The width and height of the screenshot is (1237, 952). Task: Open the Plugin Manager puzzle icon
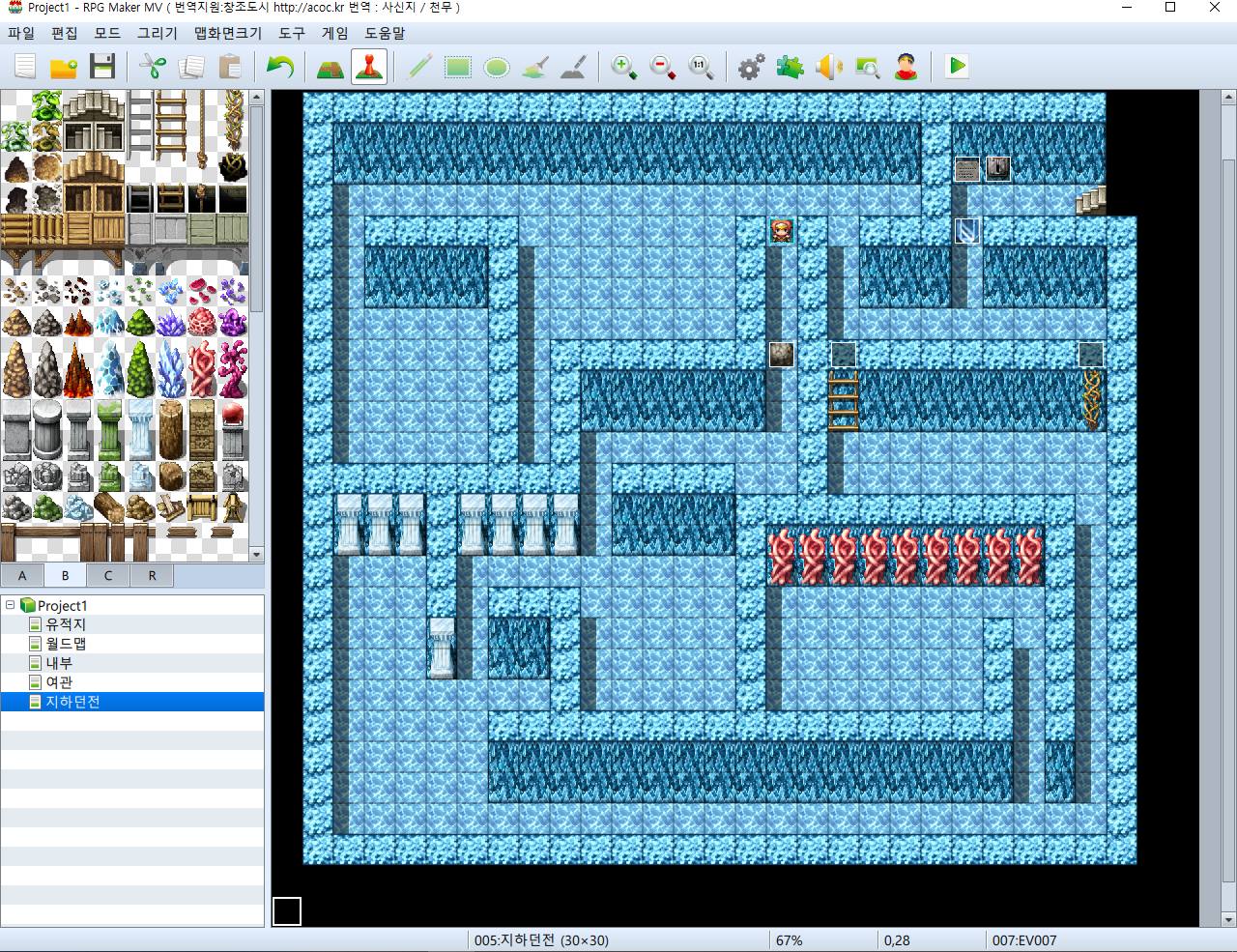coord(791,67)
